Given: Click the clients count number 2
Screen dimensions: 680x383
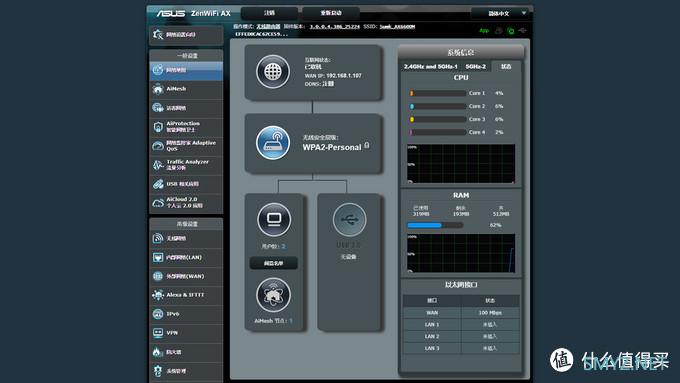Looking at the screenshot, I should tap(284, 246).
